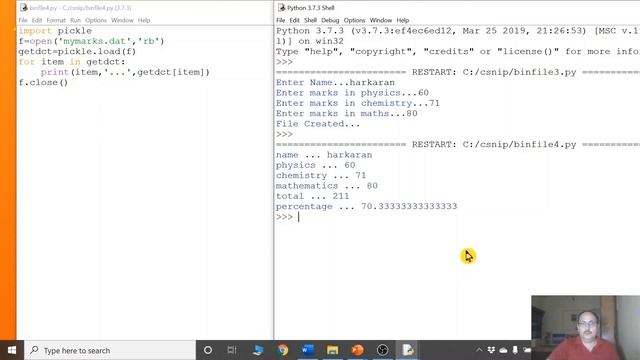The height and width of the screenshot is (360, 640).
Task: Click the 'import pickle' line in editor
Action: [55, 31]
